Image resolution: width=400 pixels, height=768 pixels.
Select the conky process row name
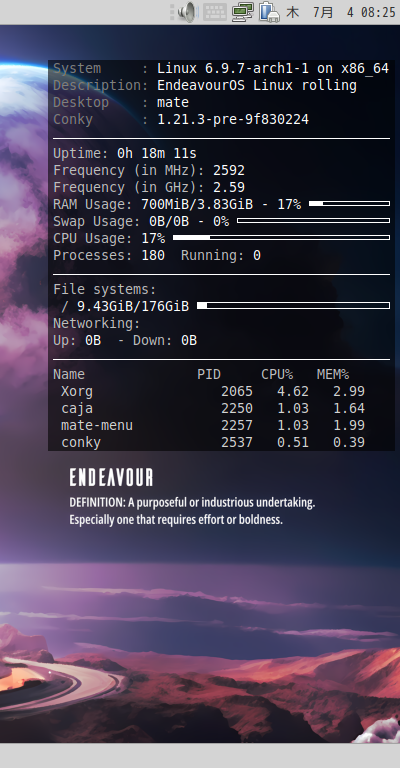pos(81,442)
